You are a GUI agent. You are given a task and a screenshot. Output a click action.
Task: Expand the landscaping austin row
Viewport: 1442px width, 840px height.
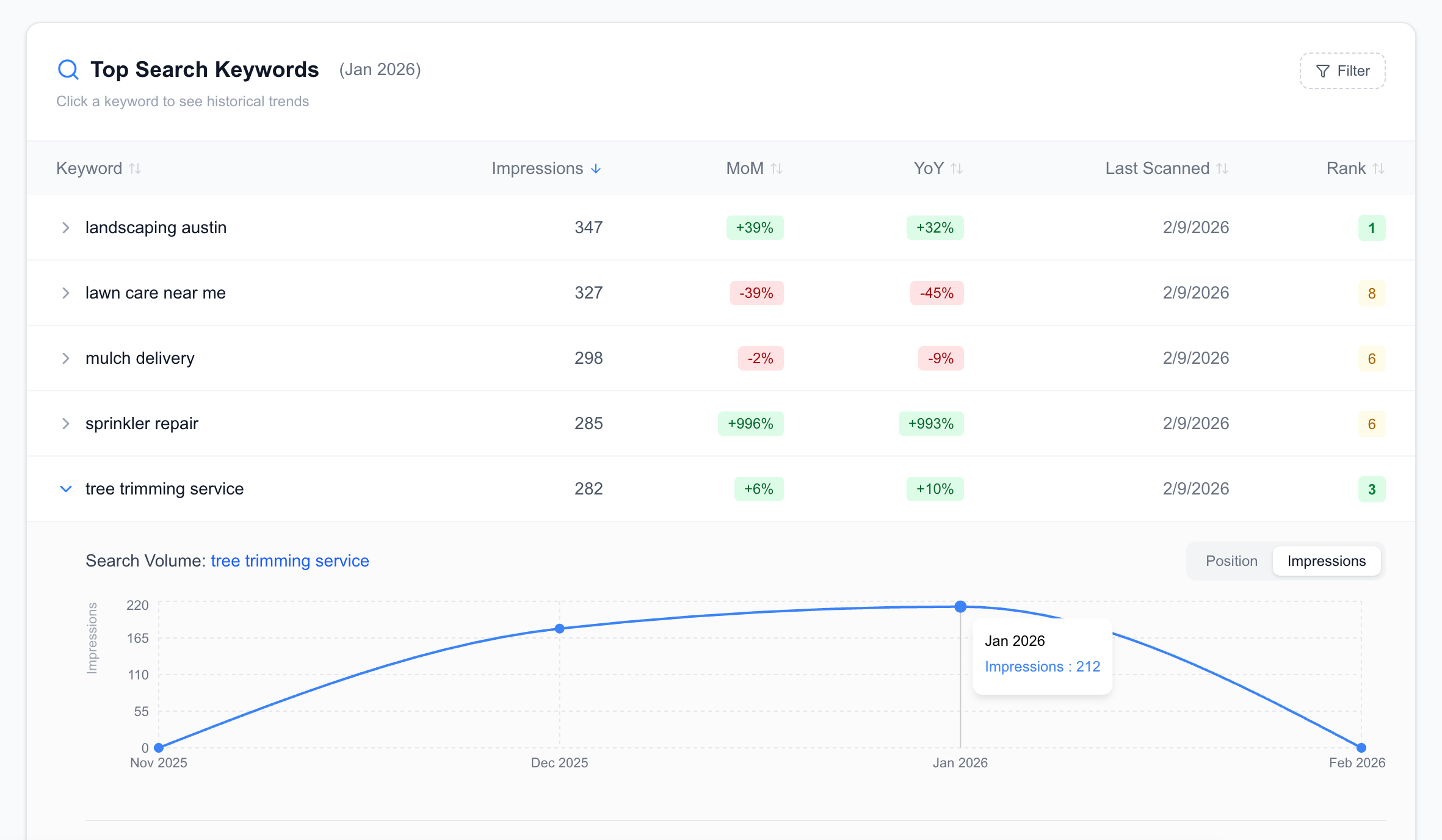point(65,228)
